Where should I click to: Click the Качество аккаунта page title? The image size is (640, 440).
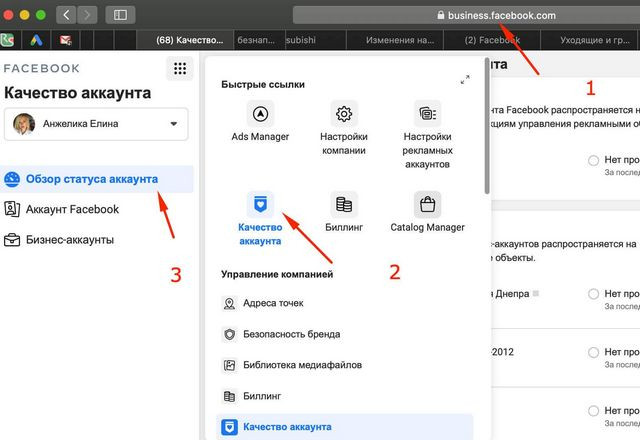[x=78, y=93]
